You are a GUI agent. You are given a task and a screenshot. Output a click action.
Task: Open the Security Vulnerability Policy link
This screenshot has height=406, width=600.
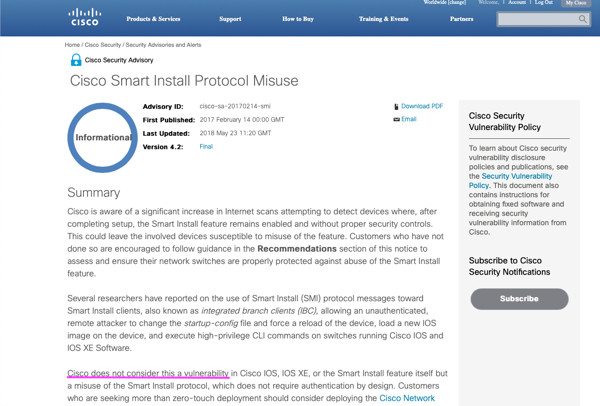tap(511, 181)
